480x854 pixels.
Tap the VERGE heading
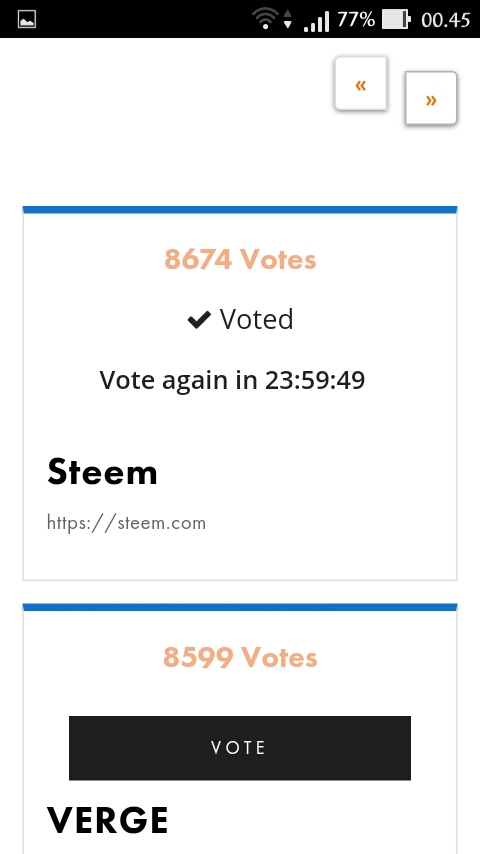pos(107,820)
